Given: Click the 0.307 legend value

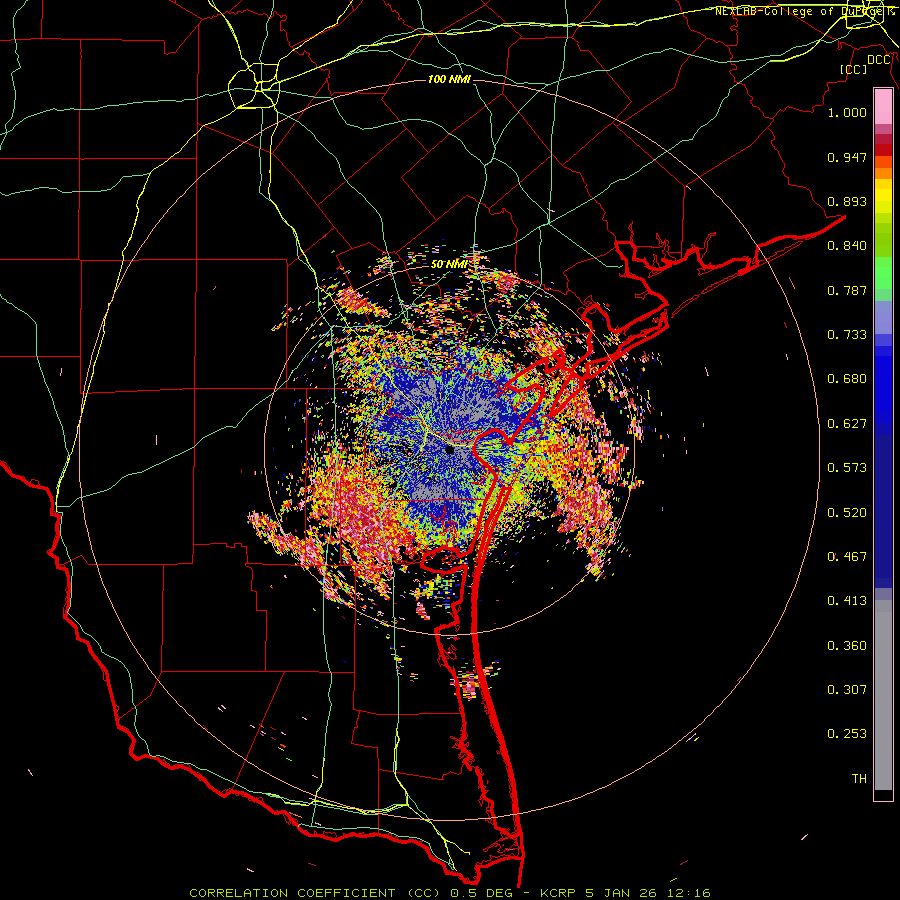Looking at the screenshot, I should (847, 690).
